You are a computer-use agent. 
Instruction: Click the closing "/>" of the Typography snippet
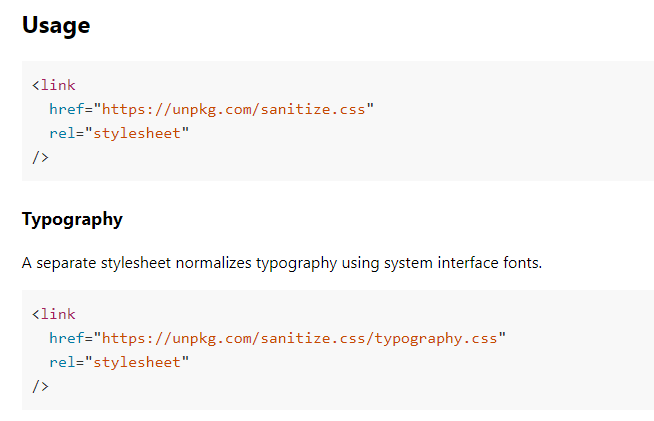40,386
